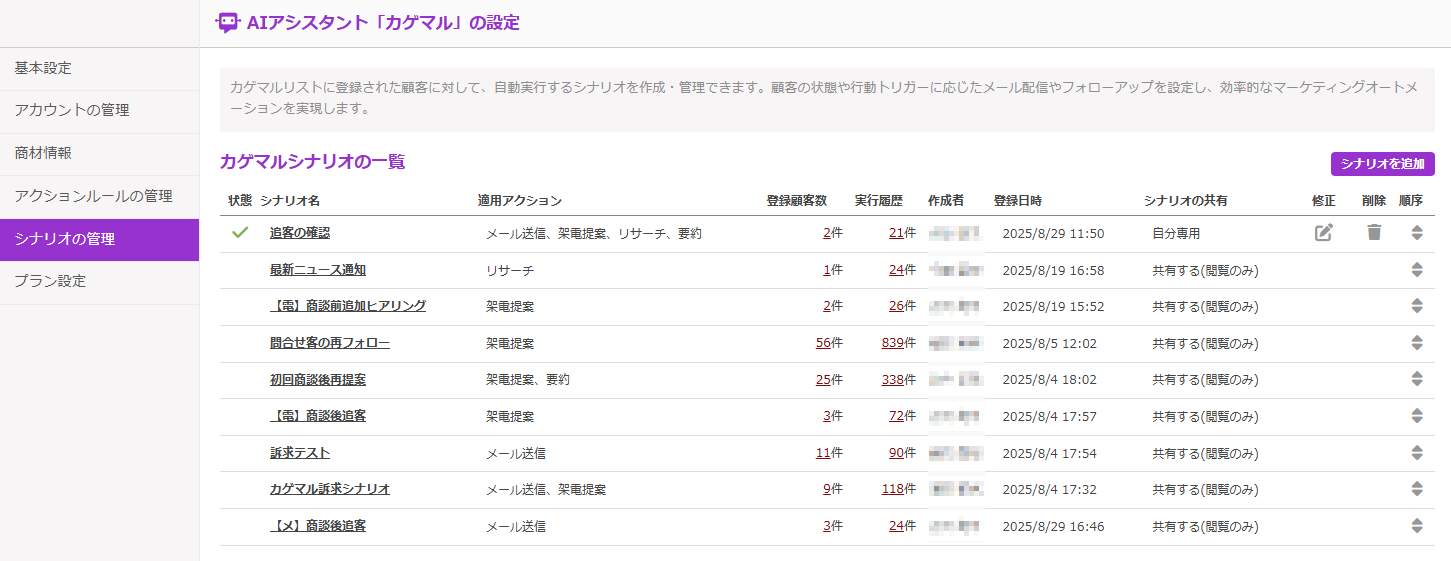Image resolution: width=1451 pixels, height=561 pixels.
Task: Click the 56 registered customers link
Action: (x=823, y=343)
